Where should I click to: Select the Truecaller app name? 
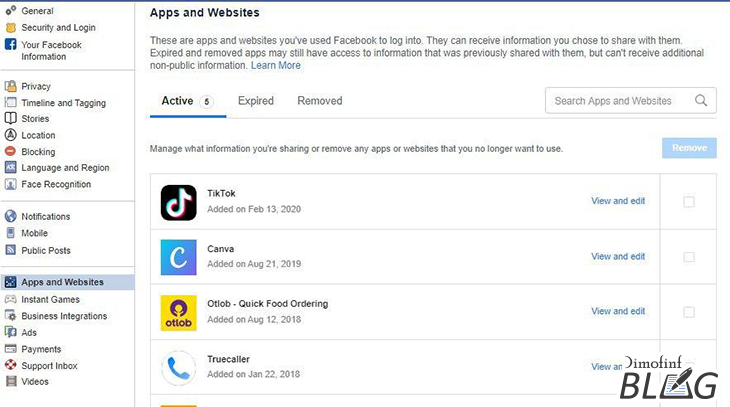coord(228,359)
